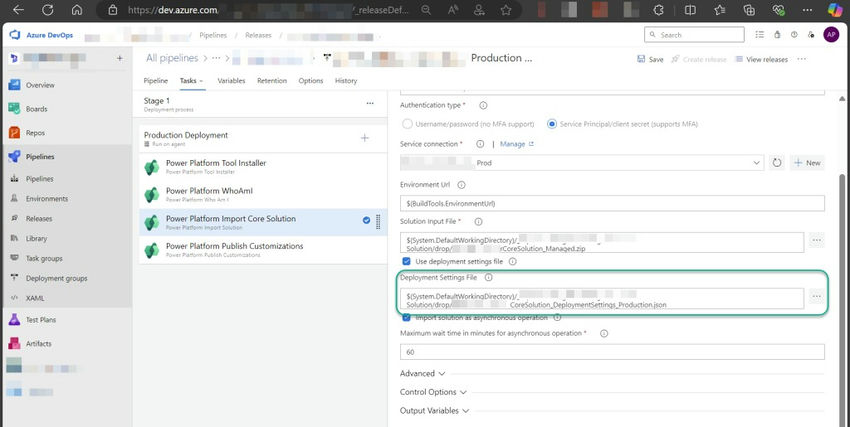
Task: Switch to the Retention tab
Action: (272, 81)
